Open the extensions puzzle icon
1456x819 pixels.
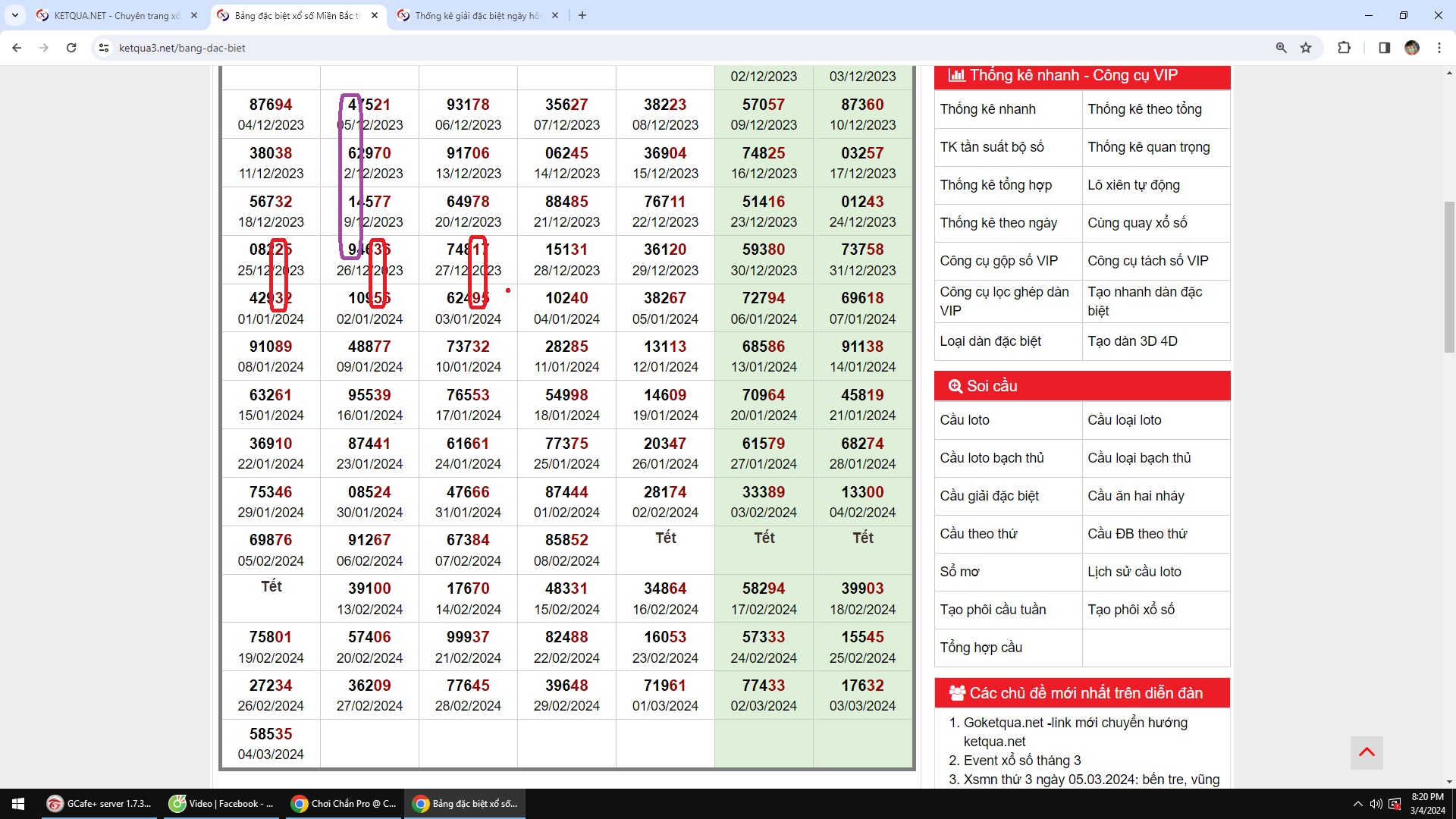(x=1344, y=48)
